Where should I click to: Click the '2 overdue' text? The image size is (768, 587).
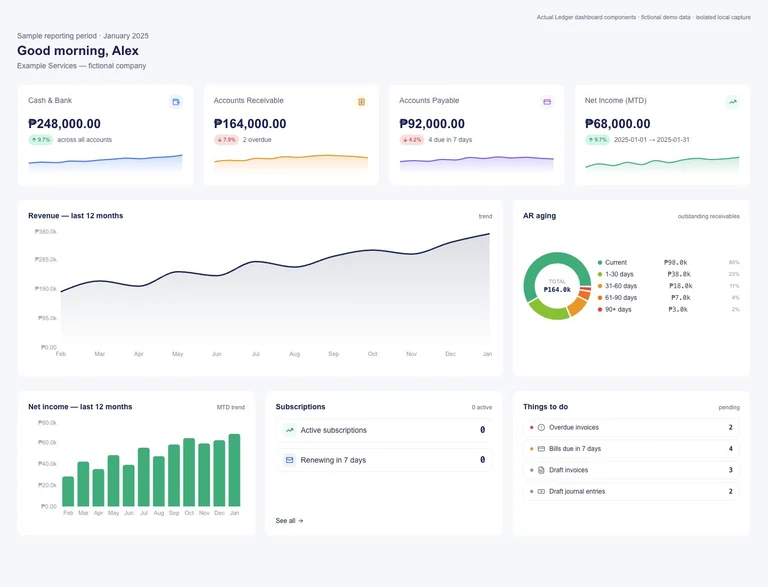pos(257,140)
